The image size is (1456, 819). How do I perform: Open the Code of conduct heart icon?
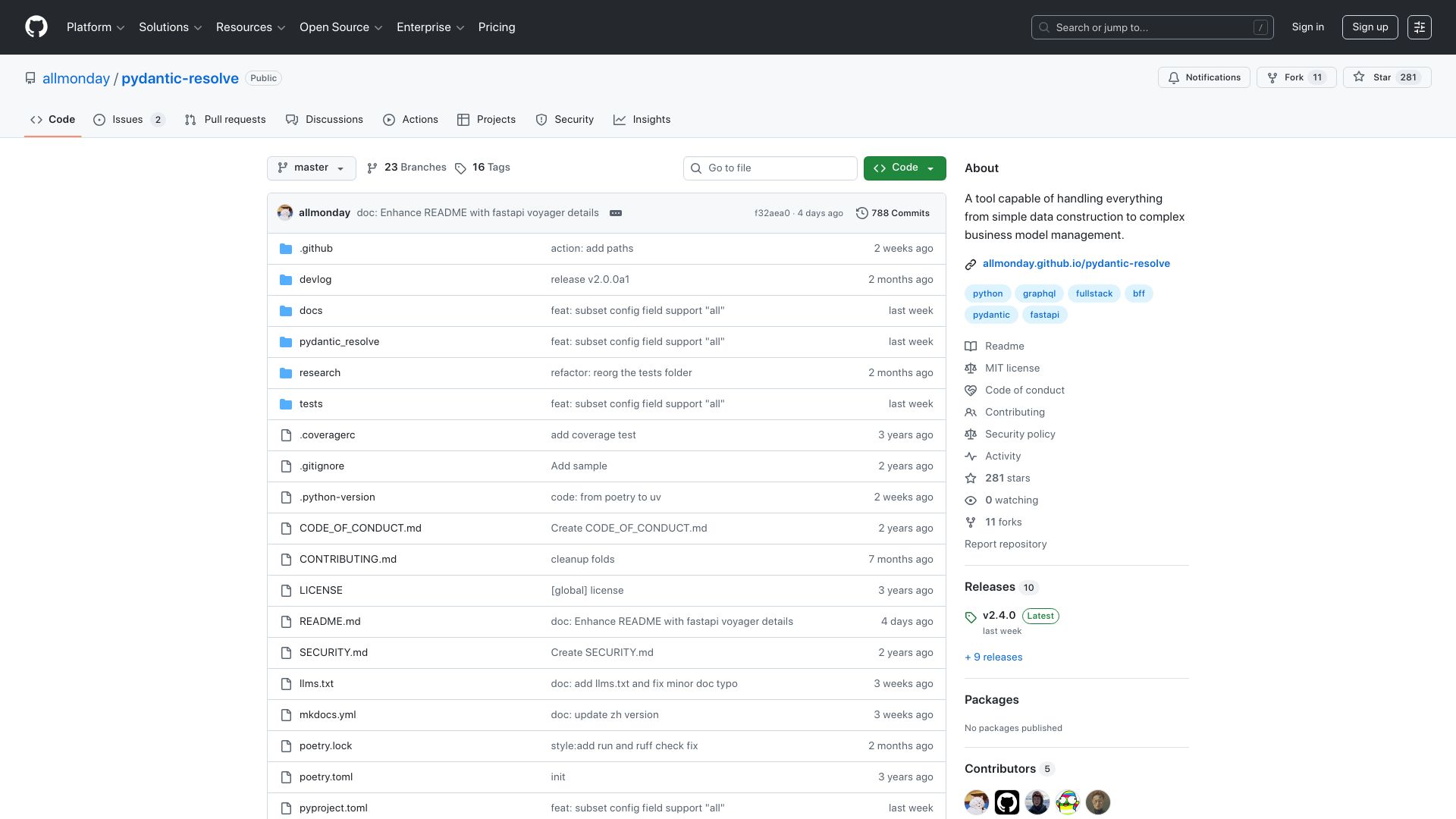pyautogui.click(x=971, y=391)
